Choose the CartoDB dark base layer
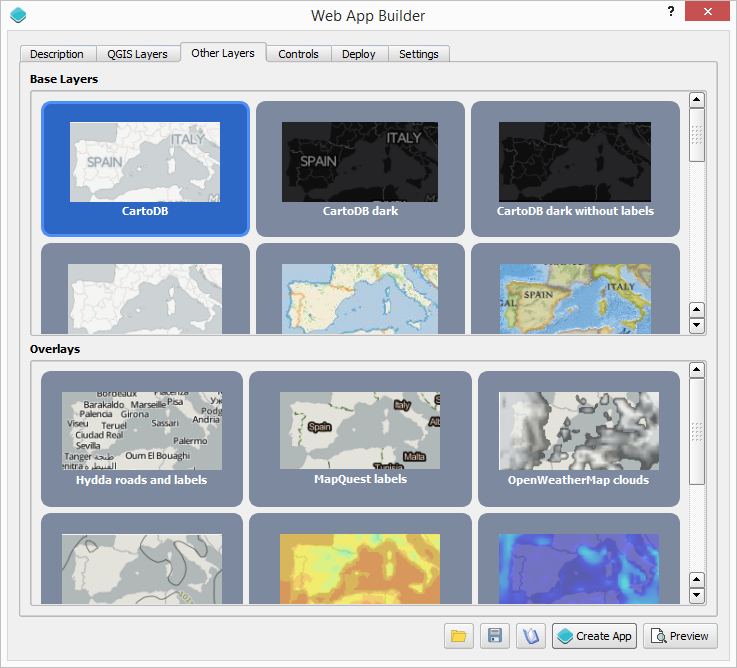737x668 pixels. (360, 168)
